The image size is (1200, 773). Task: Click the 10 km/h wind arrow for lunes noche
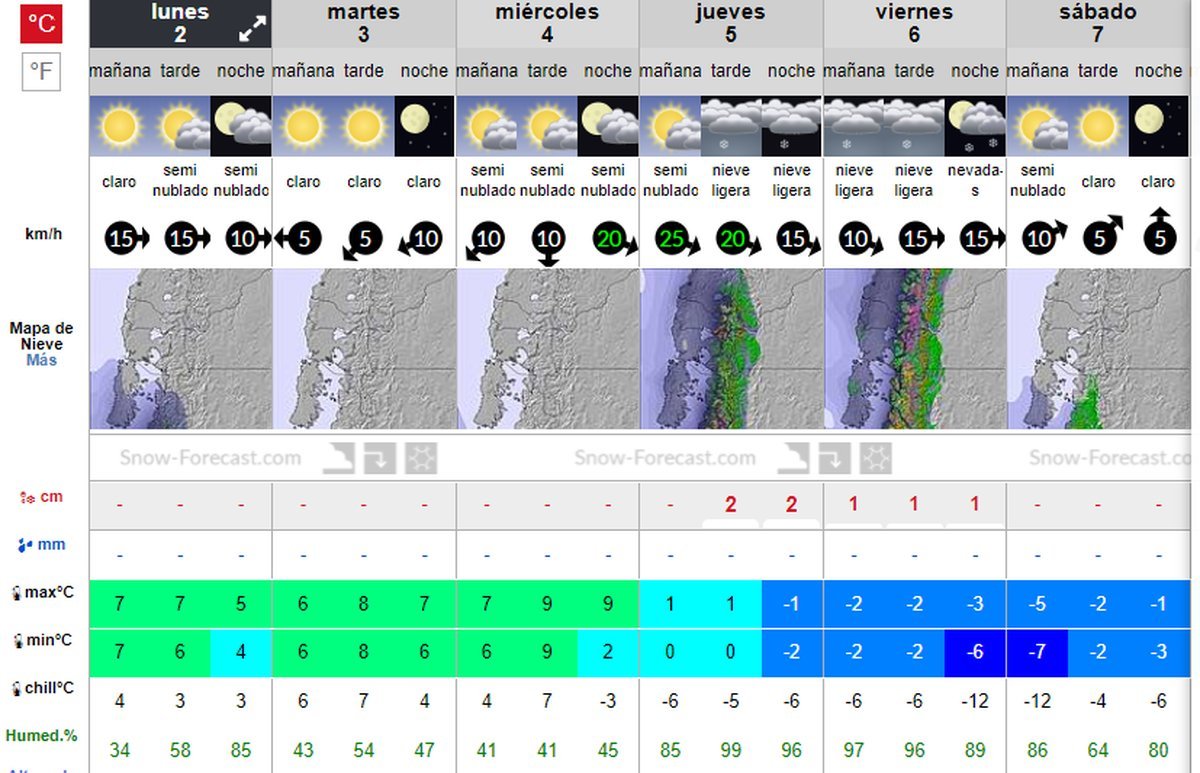click(248, 240)
